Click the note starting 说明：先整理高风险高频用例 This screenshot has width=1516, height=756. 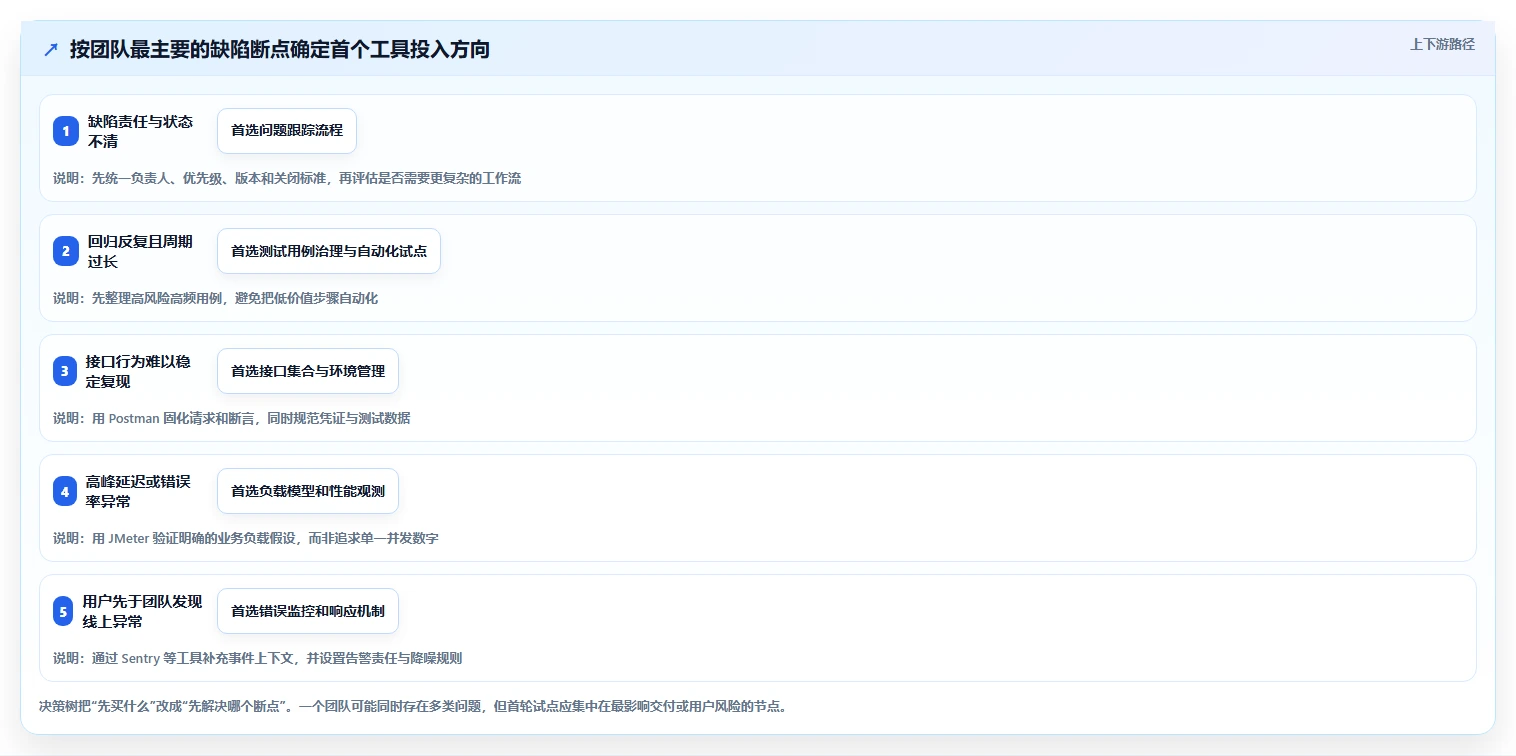pyautogui.click(x=215, y=298)
